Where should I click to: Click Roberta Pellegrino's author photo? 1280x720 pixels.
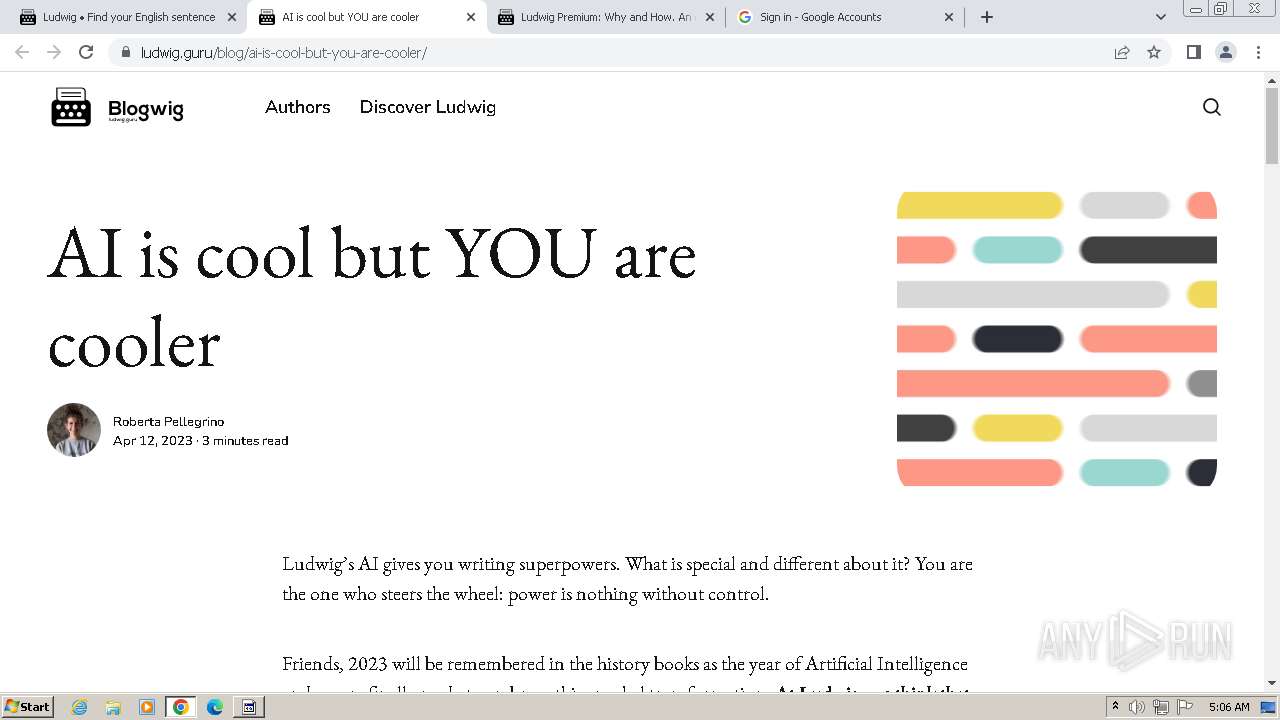coord(74,430)
